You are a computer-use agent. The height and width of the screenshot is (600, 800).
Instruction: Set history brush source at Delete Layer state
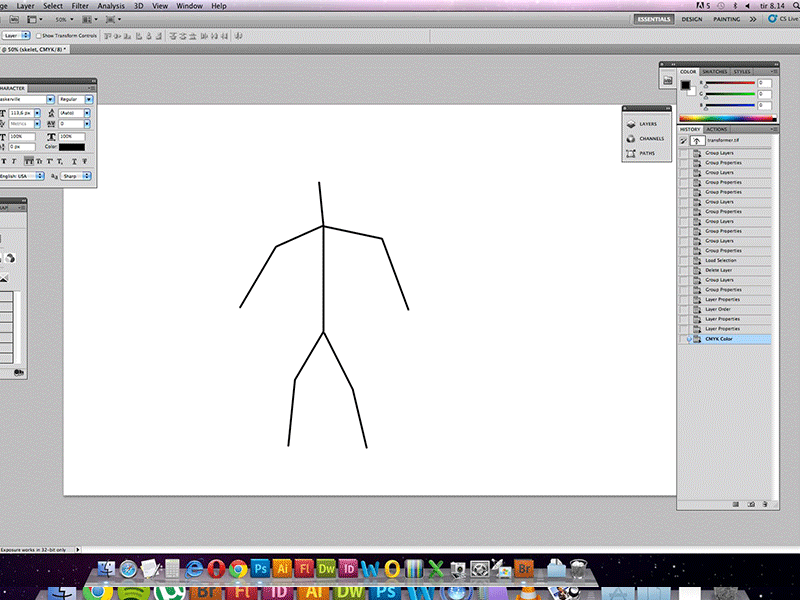click(x=684, y=270)
